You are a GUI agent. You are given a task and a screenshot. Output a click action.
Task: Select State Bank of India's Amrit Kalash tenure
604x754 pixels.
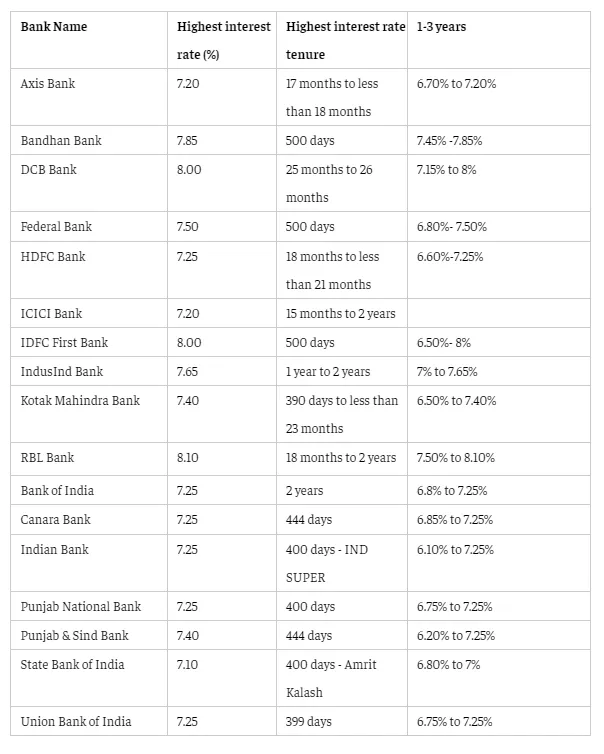(342, 678)
